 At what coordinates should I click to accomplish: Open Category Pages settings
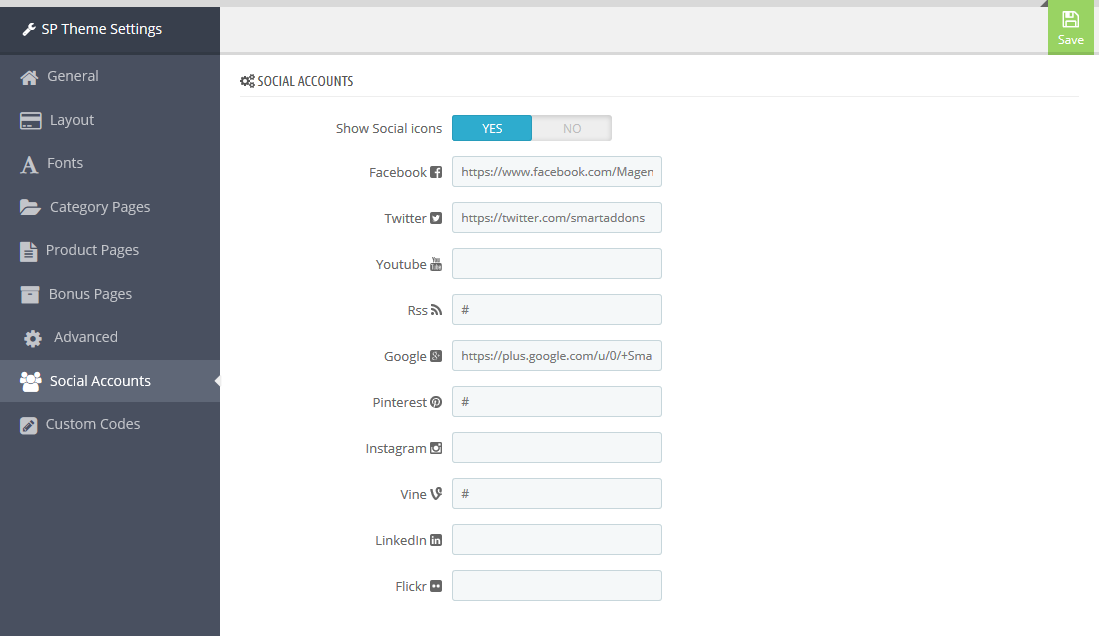[x=110, y=207]
